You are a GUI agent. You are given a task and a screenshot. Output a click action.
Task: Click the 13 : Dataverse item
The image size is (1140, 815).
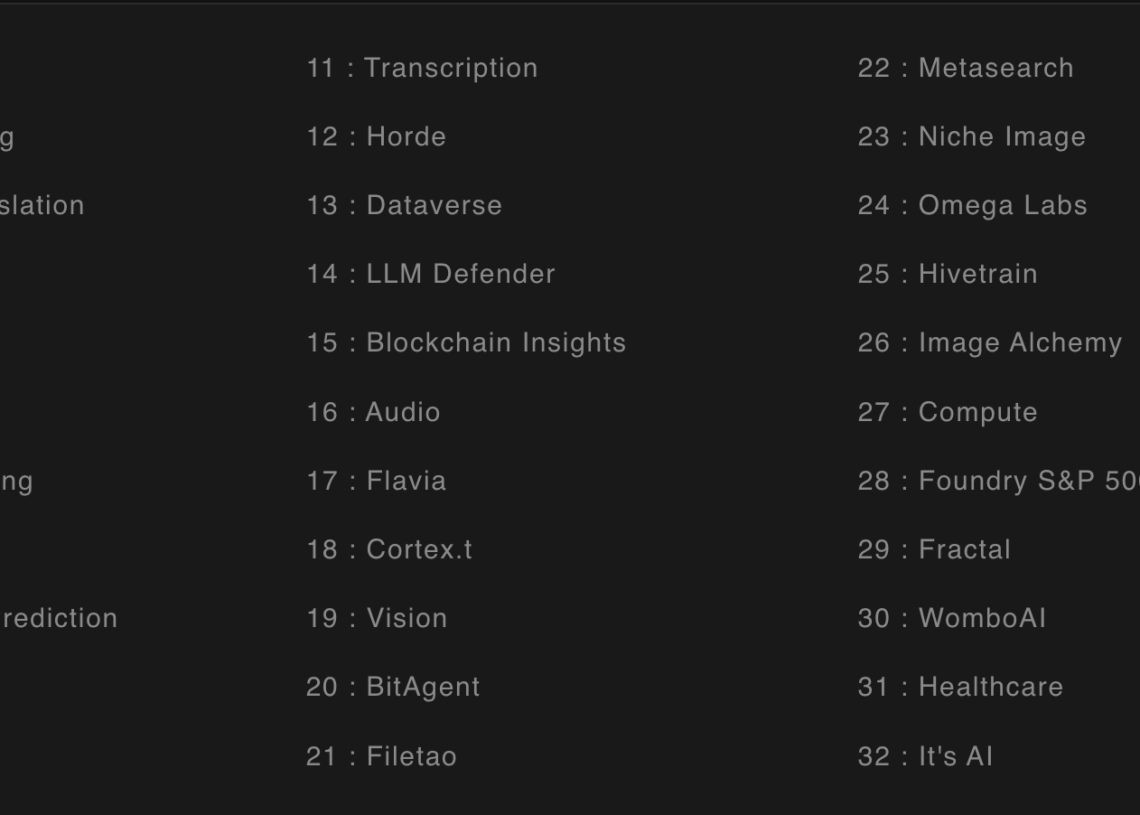click(404, 205)
